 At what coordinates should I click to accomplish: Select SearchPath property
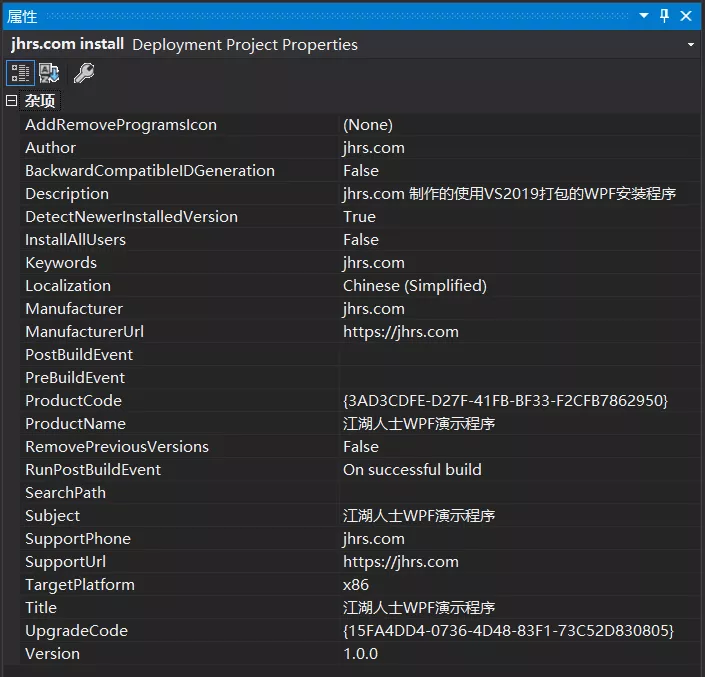click(66, 492)
